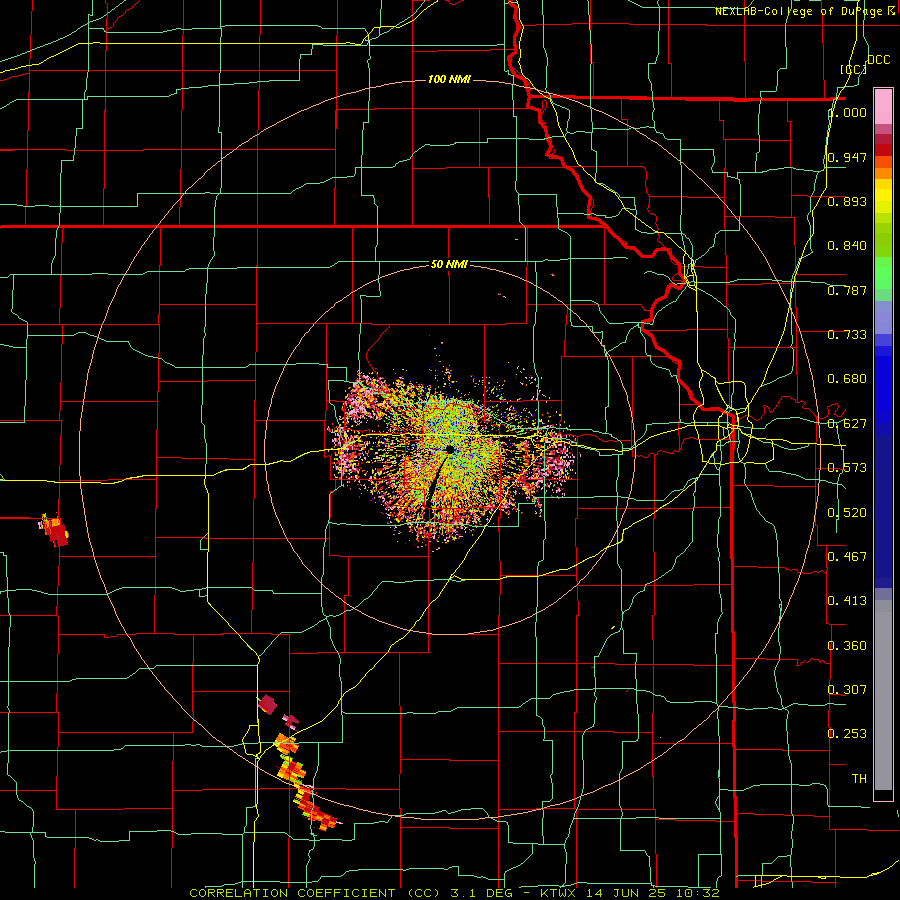
Task: Click the 0.627 scale label
Action: pos(847,424)
